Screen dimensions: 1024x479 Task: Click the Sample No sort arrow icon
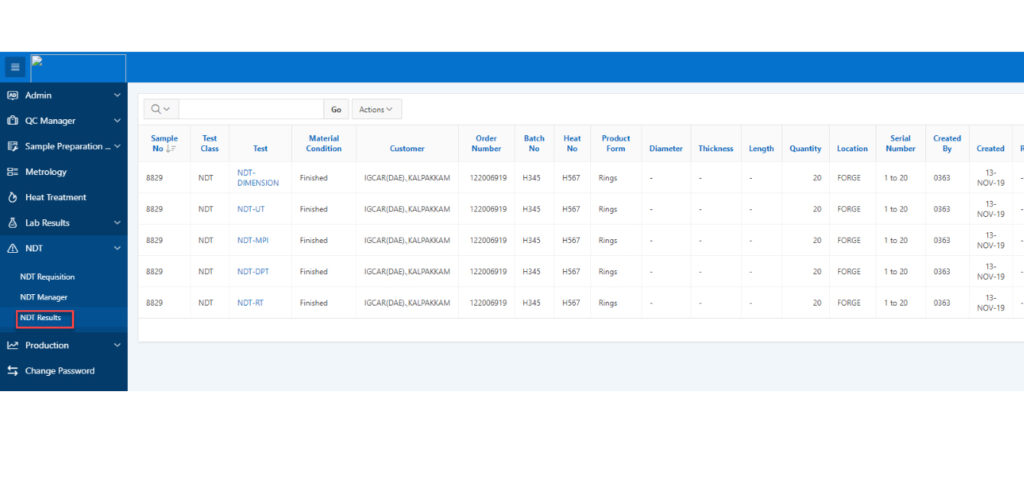point(170,149)
